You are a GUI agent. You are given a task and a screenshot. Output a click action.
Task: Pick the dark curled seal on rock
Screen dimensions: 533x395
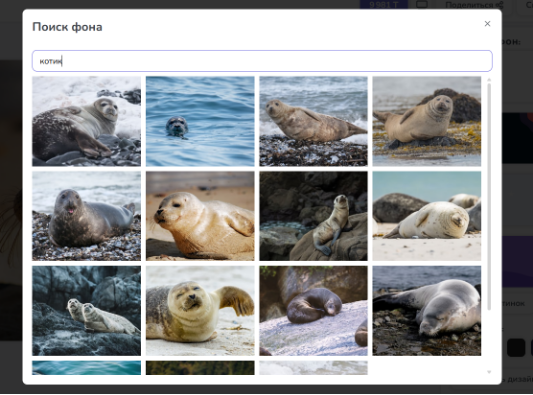313,311
